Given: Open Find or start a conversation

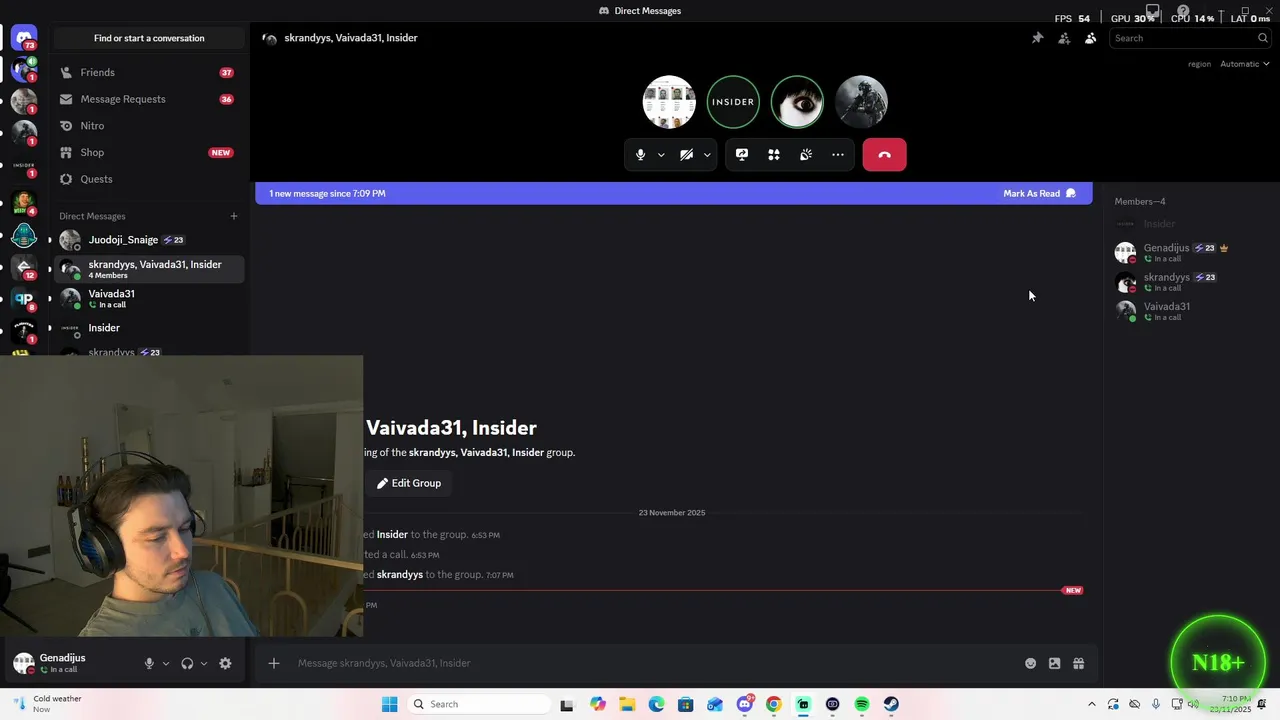Looking at the screenshot, I should tap(149, 38).
